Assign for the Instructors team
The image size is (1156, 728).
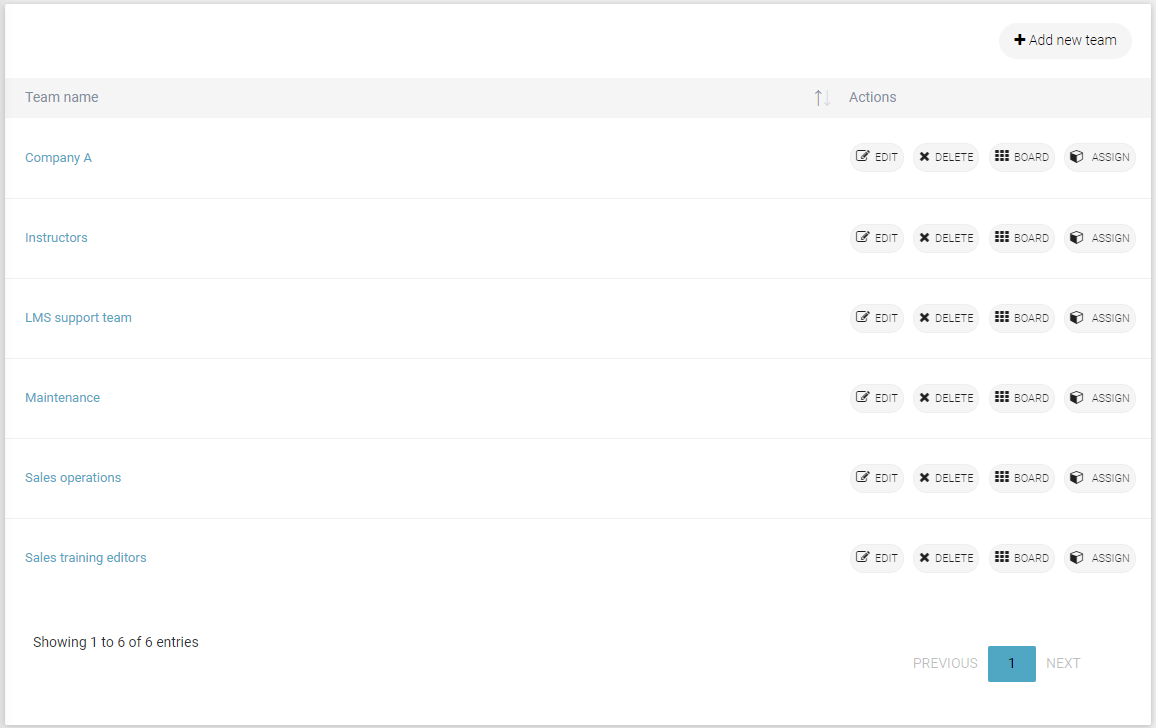click(x=1099, y=238)
